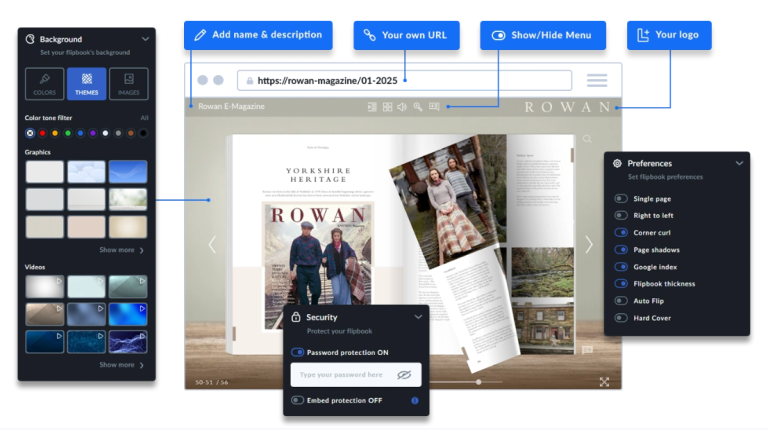Select the red color tone filter
The image size is (768, 430).
(x=43, y=133)
